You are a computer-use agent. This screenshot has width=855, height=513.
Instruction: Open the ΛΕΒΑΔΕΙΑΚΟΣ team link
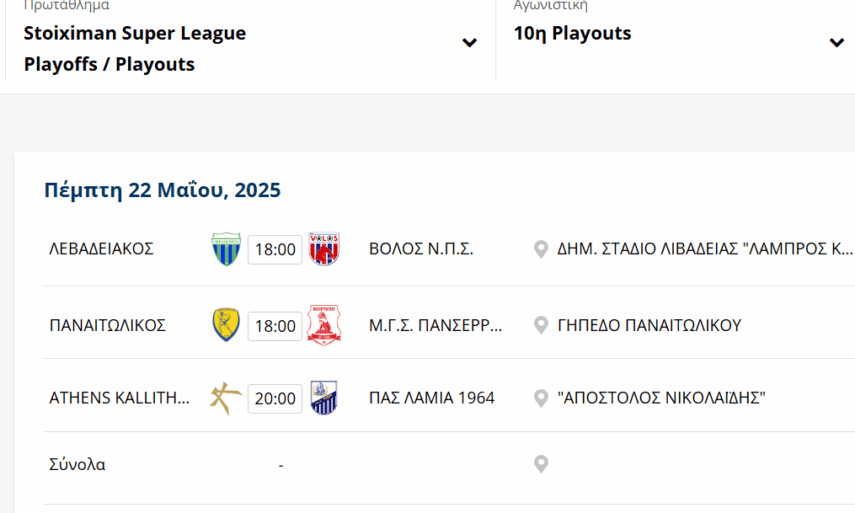coord(101,249)
